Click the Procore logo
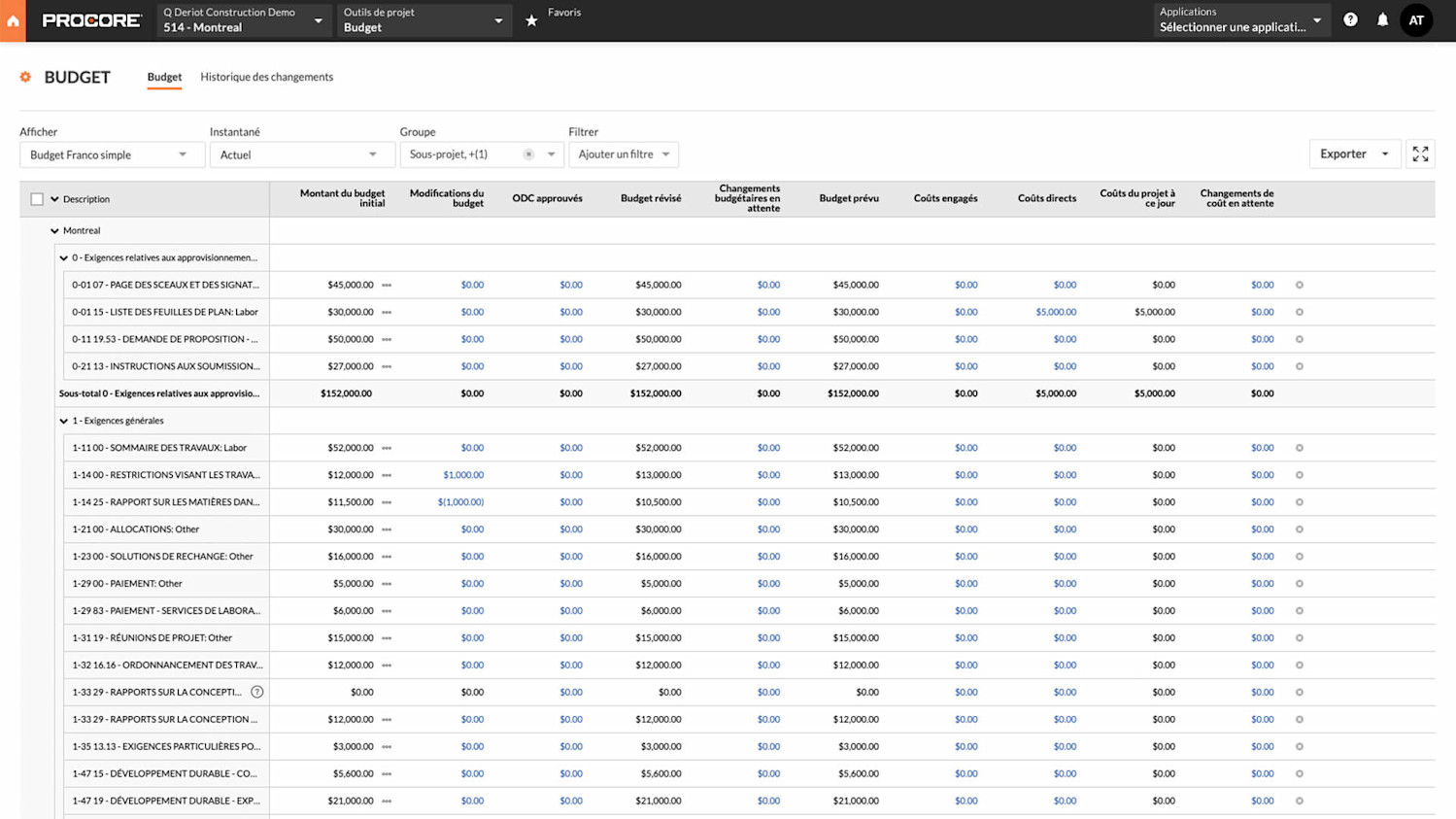Screen dimensions: 1456x819 [x=91, y=20]
